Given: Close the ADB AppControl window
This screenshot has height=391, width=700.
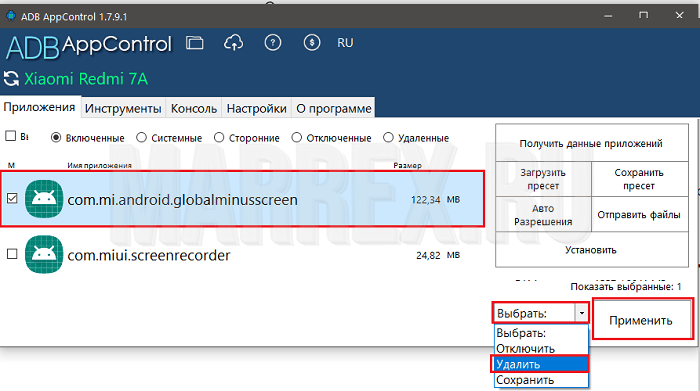Looking at the screenshot, I should pyautogui.click(x=679, y=16).
